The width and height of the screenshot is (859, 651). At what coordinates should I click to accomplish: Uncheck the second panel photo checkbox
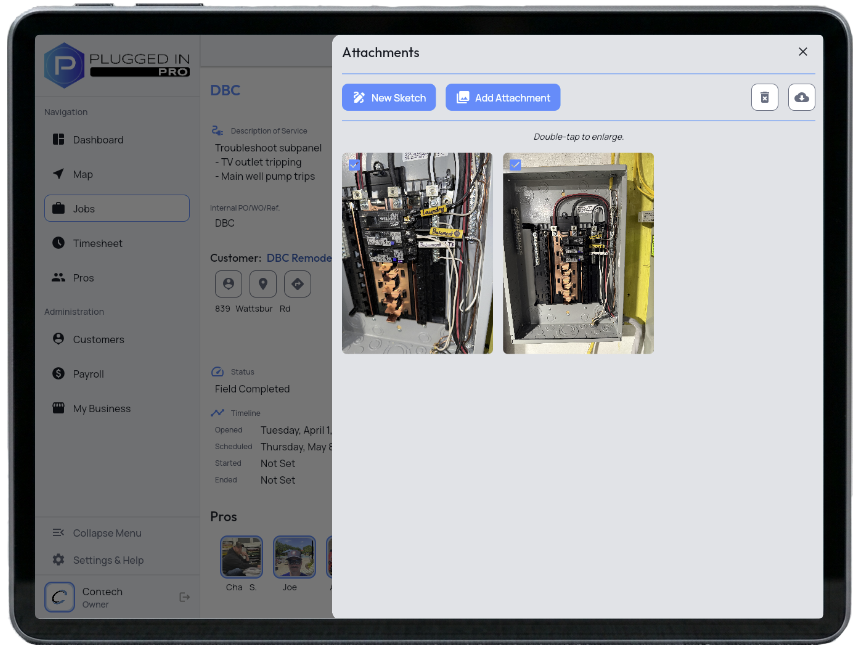515,165
